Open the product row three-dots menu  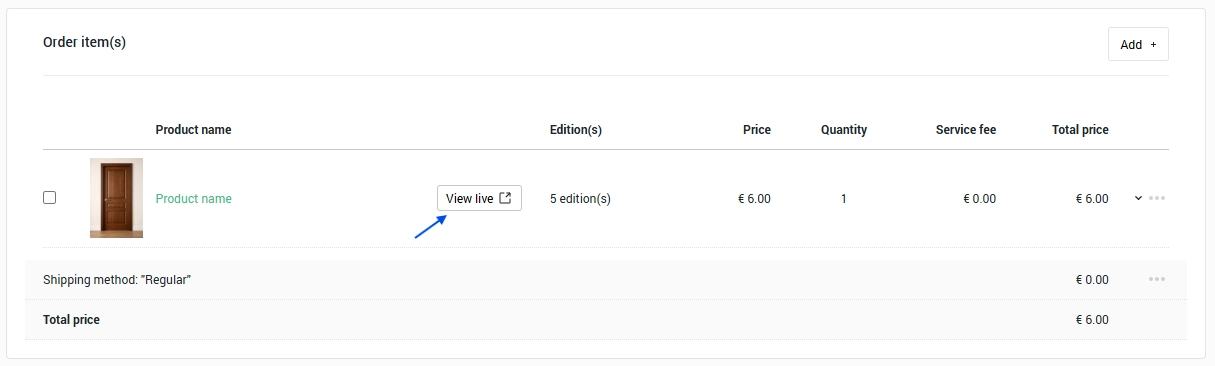click(1157, 198)
